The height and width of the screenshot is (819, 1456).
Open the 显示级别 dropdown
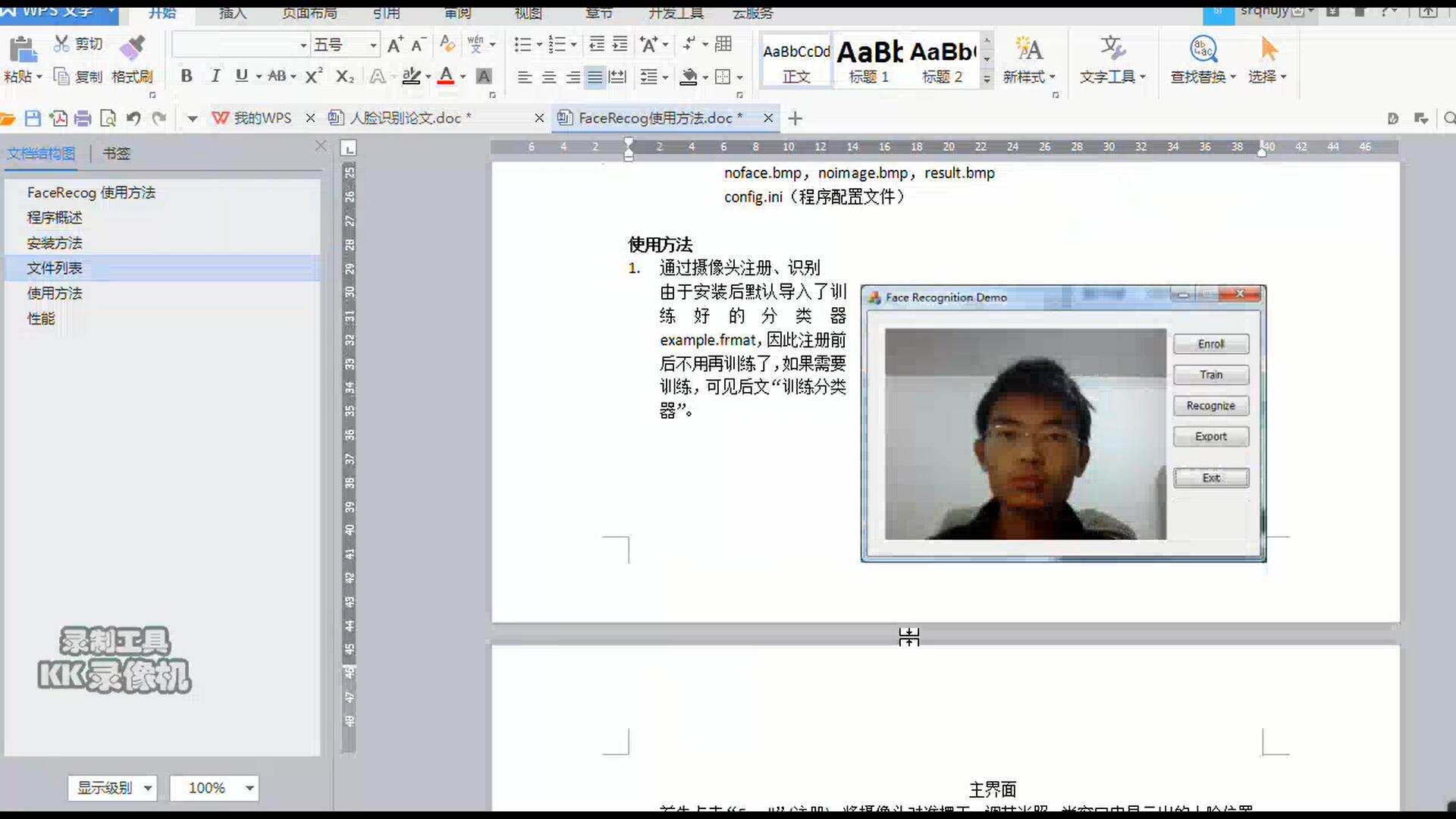coord(112,788)
